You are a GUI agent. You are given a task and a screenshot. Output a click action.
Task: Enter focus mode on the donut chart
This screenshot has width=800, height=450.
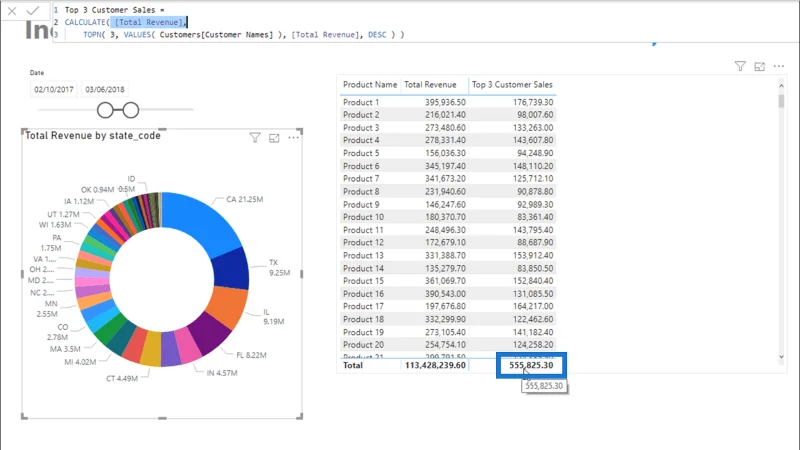274,138
